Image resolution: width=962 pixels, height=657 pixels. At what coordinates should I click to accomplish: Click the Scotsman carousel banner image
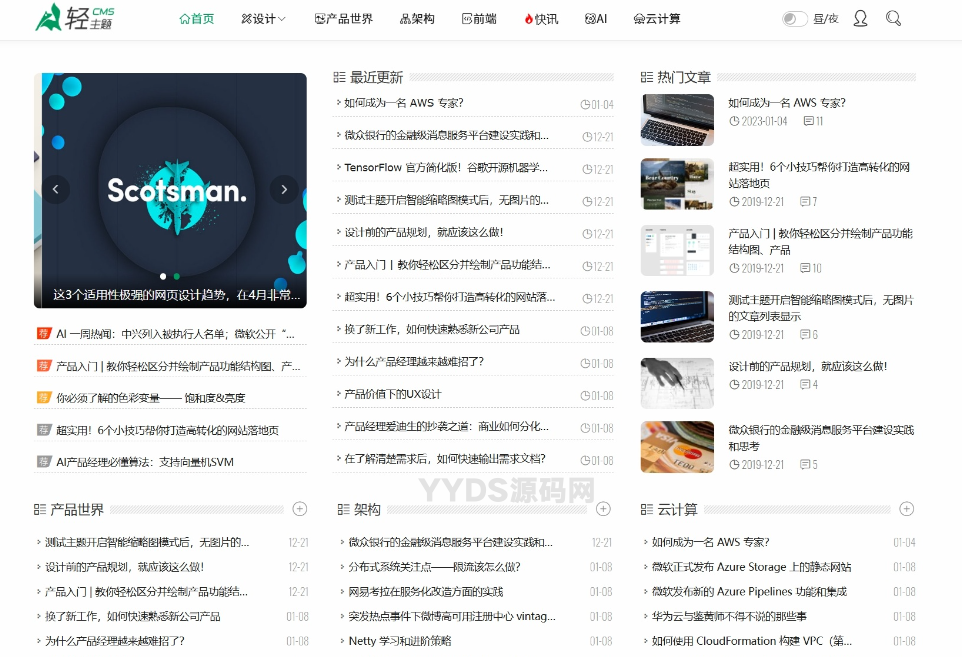pos(170,170)
